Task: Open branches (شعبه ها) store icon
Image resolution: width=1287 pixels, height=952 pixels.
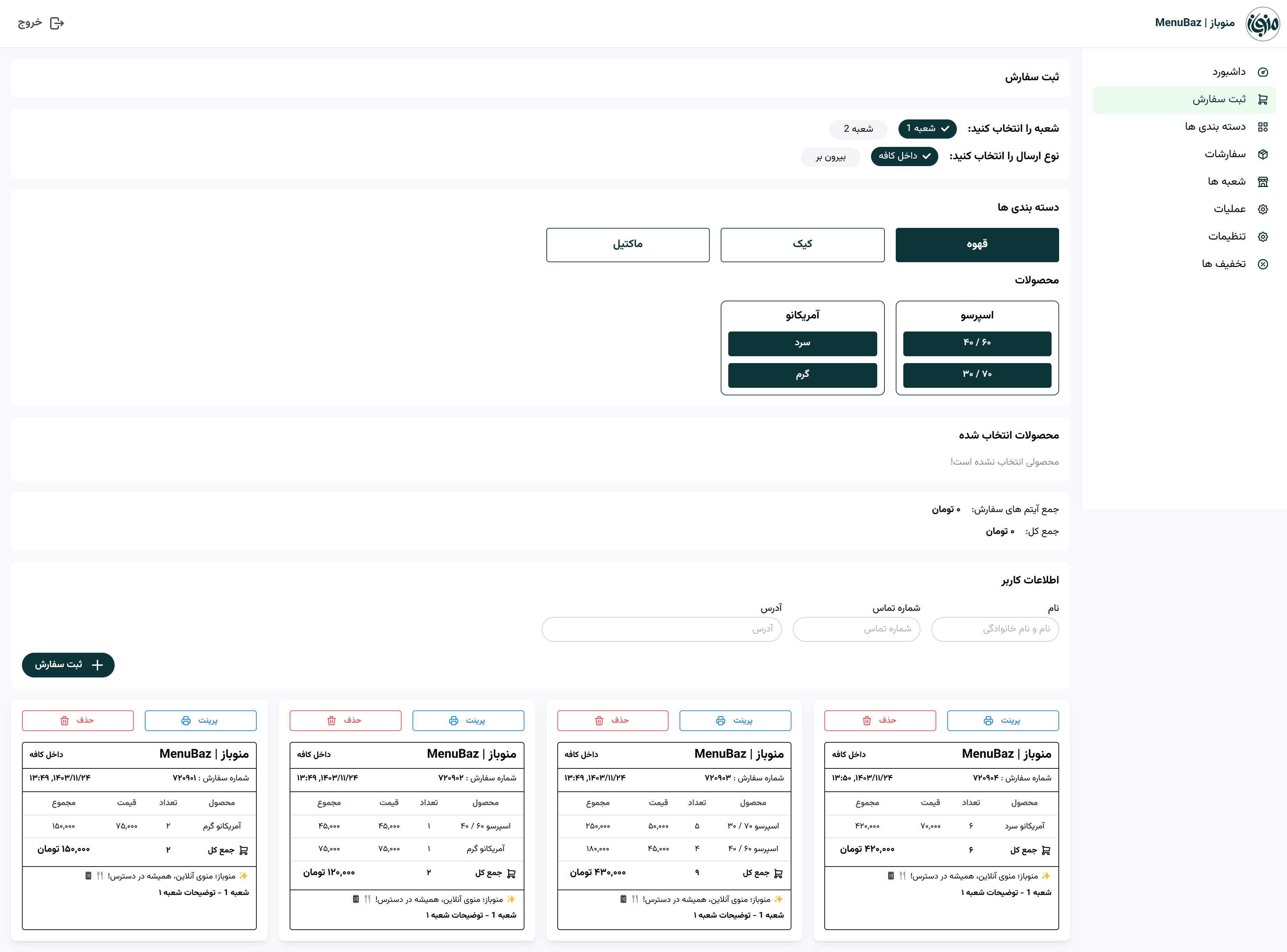Action: coord(1262,182)
